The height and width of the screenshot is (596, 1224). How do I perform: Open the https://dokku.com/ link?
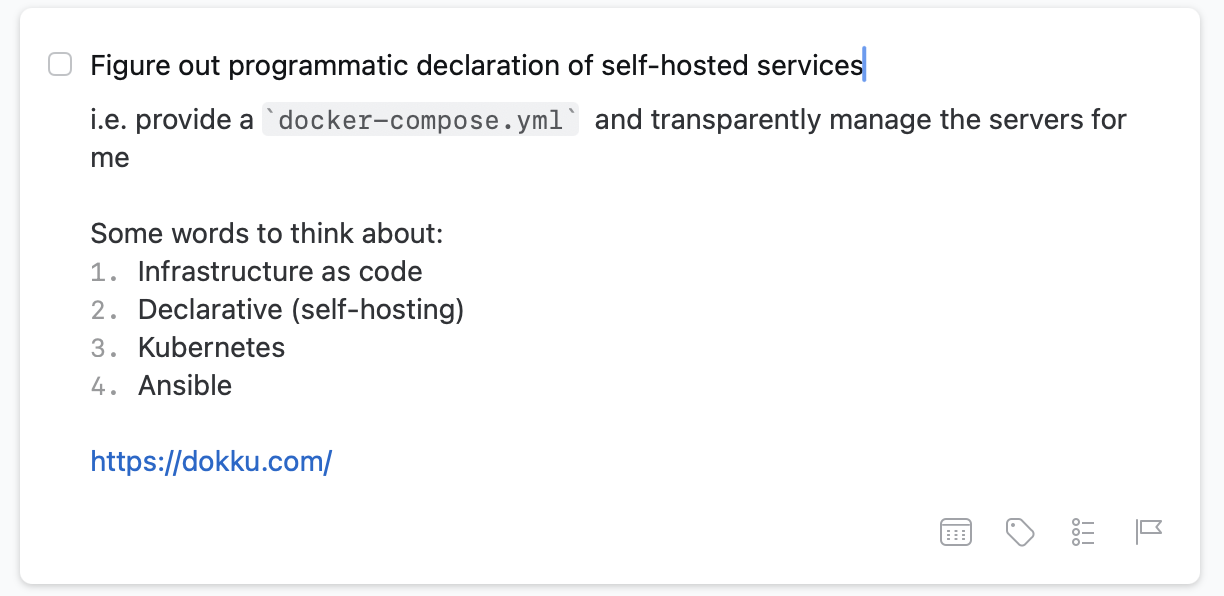click(x=211, y=462)
